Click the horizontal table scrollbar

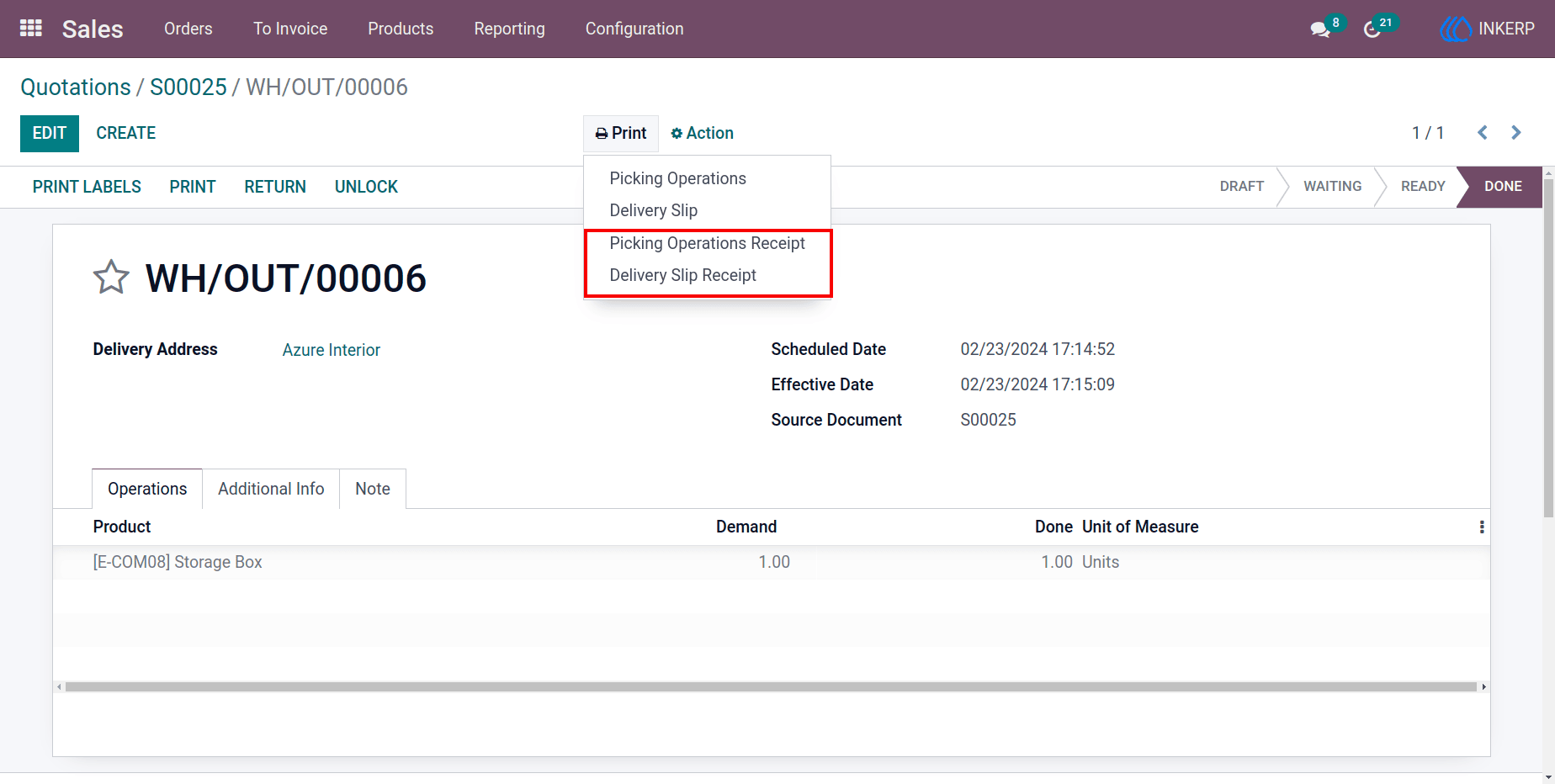(x=771, y=687)
